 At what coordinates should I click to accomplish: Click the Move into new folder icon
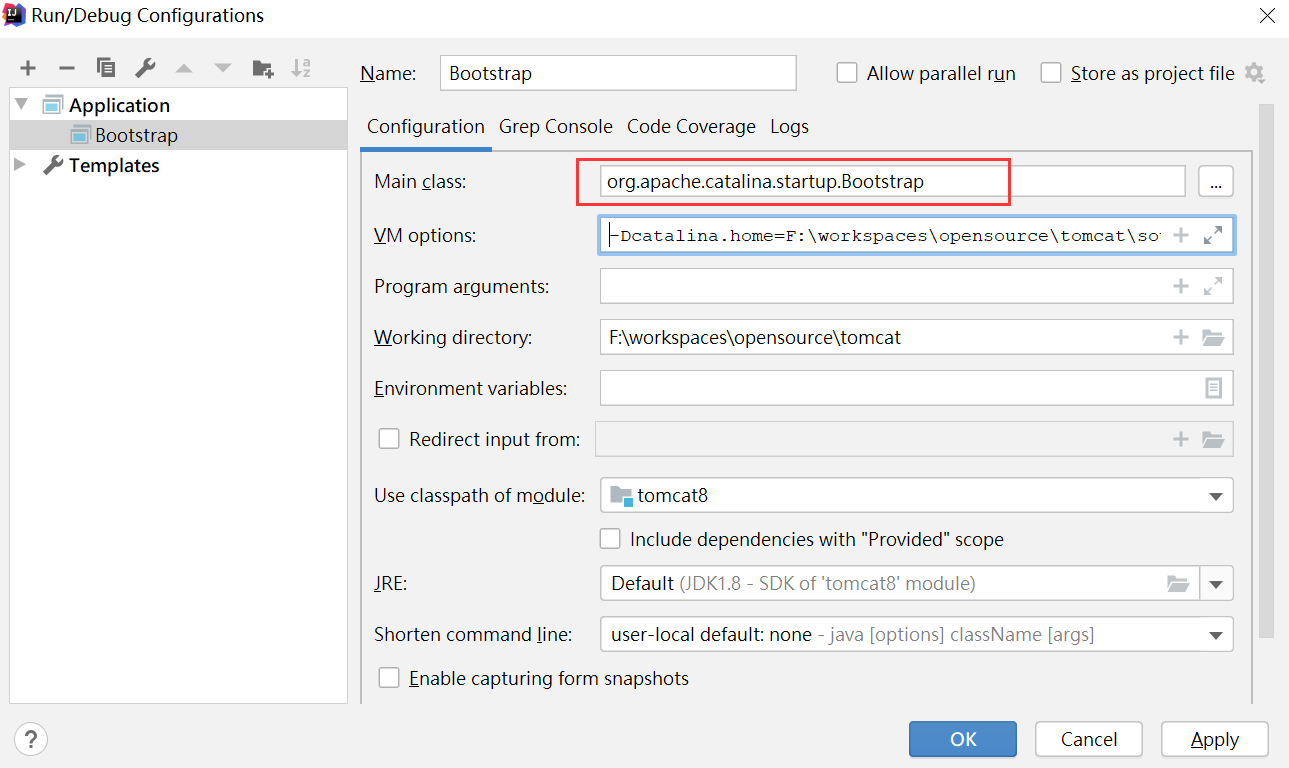(262, 68)
